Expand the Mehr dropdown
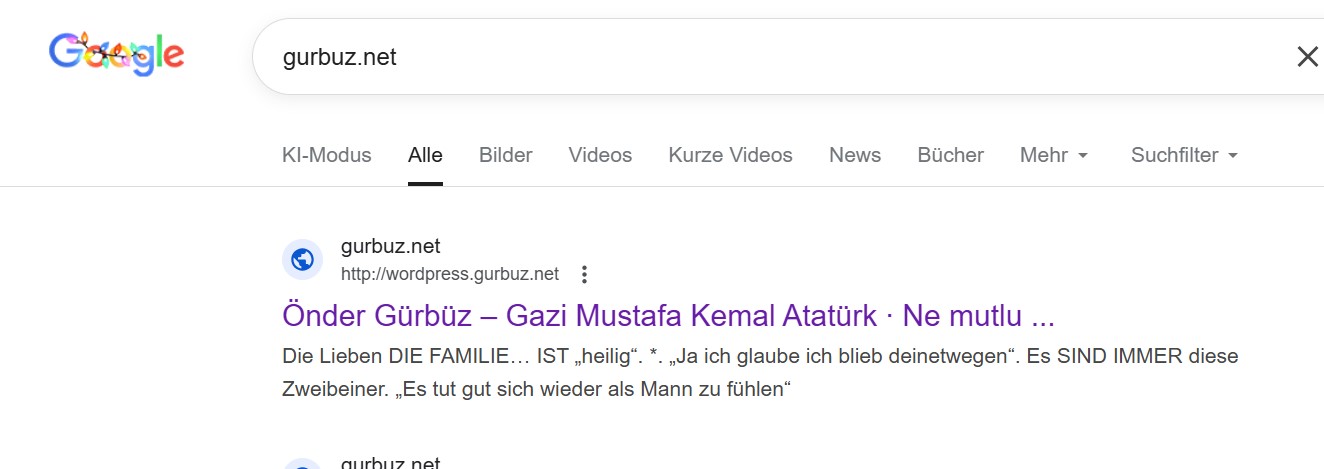The height and width of the screenshot is (469, 1324). (1053, 155)
